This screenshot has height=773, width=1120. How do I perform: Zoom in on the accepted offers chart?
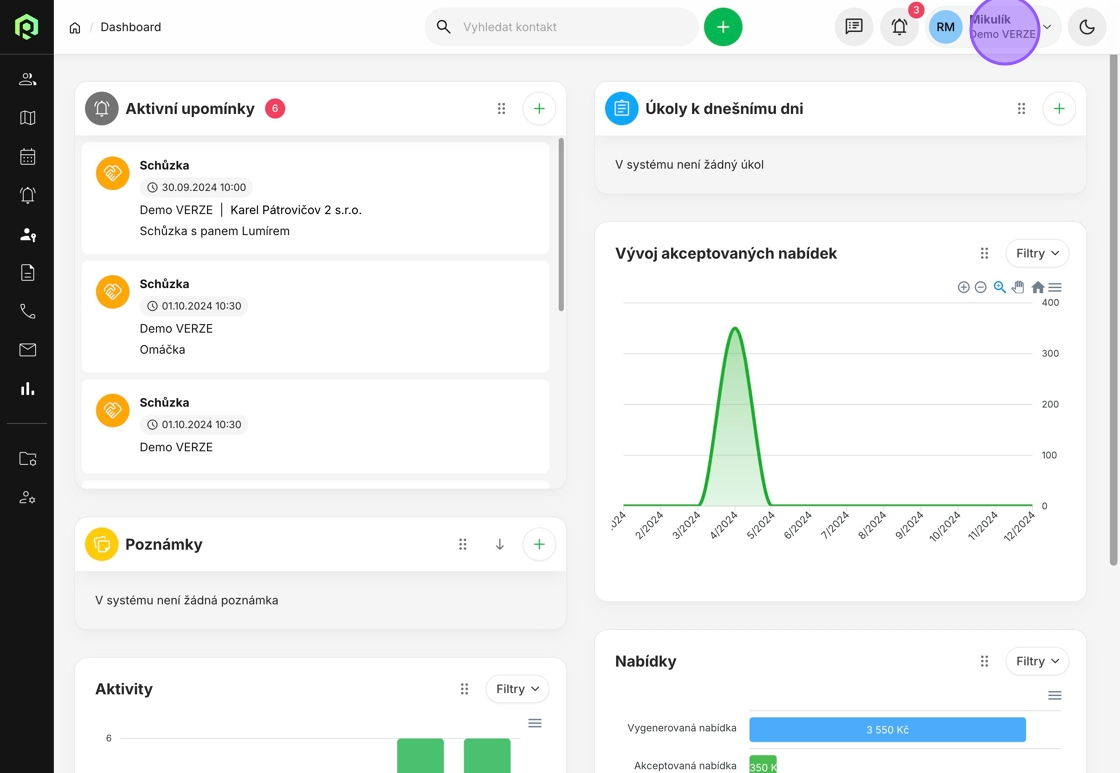[x=964, y=287]
